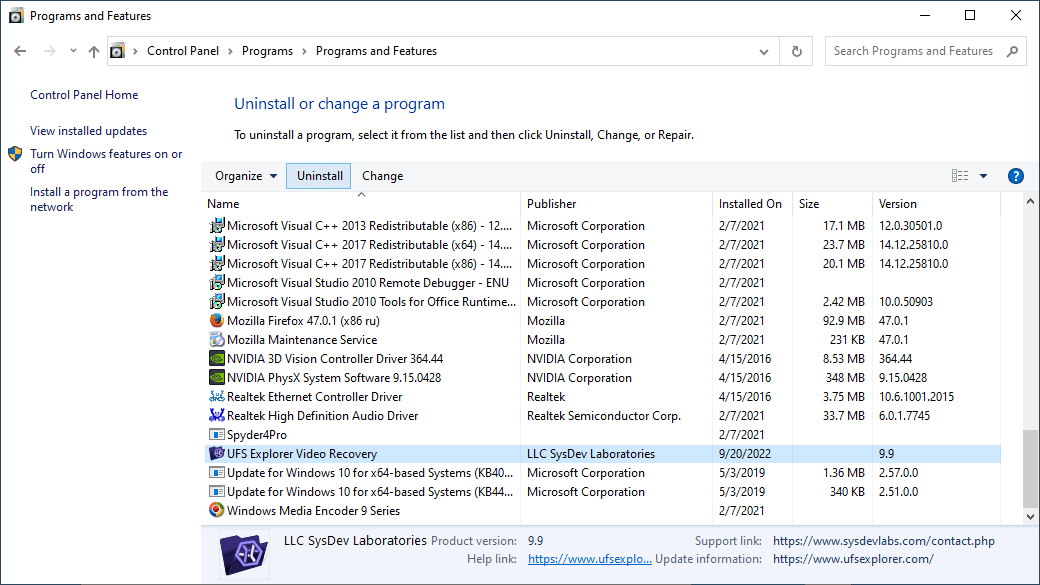1040x585 pixels.
Task: Expand the address bar history dropdown
Action: click(764, 51)
